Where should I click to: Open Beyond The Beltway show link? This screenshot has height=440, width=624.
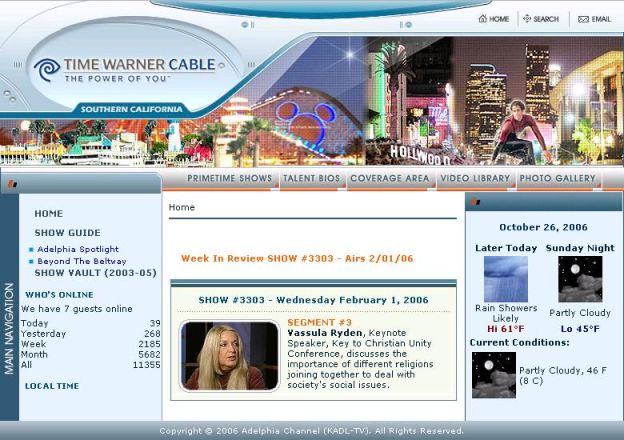(82, 261)
